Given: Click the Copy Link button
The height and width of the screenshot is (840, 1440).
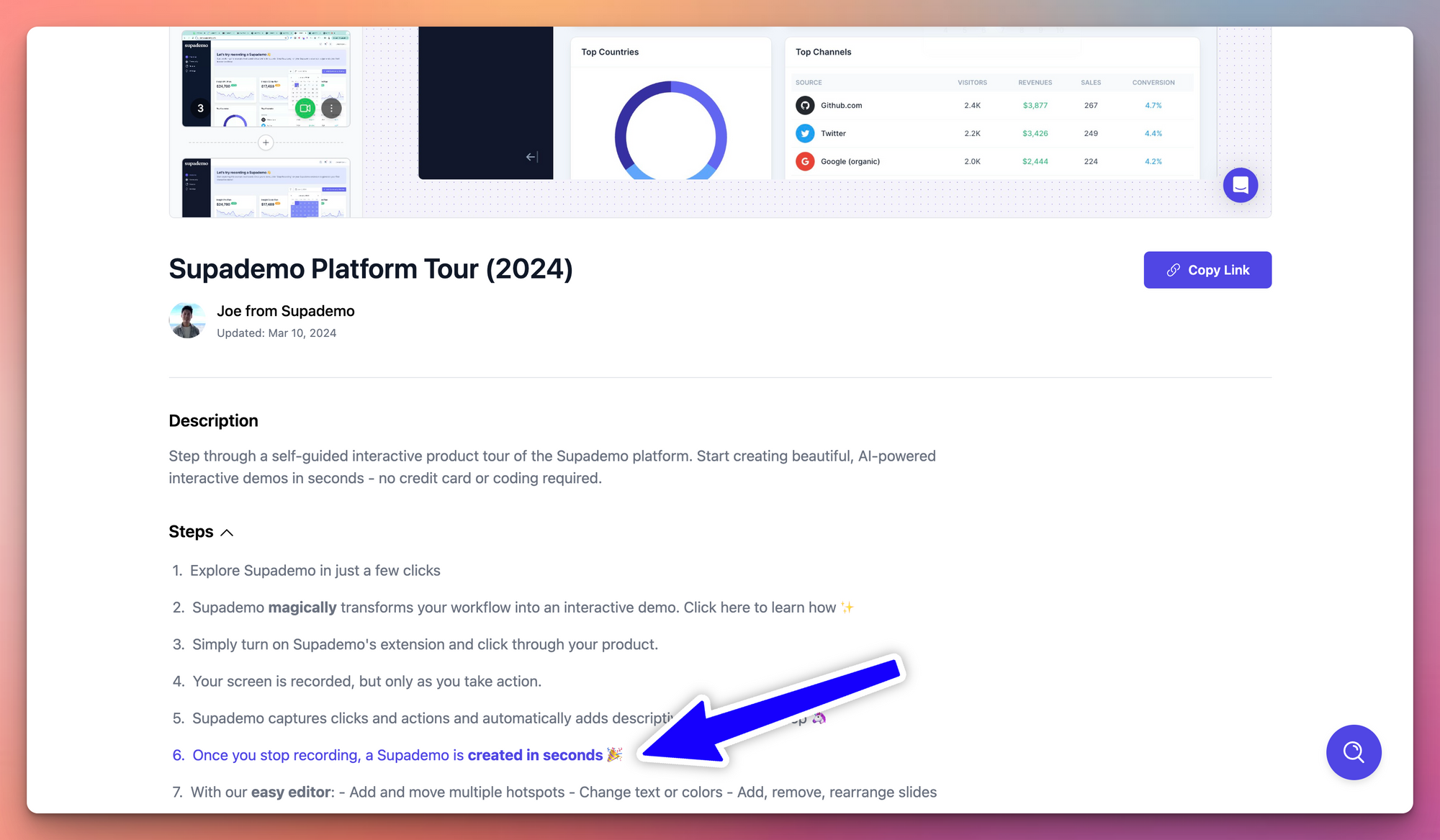Looking at the screenshot, I should [x=1207, y=270].
